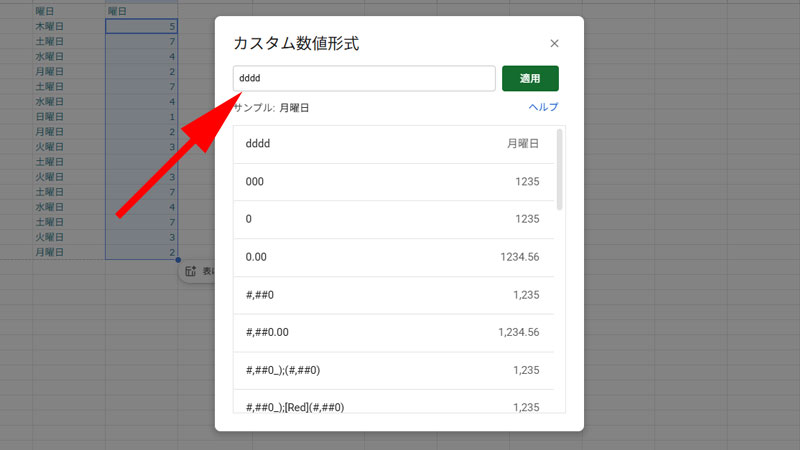This screenshot has width=800, height=450.
Task: Click the 適用 button
Action: point(530,79)
